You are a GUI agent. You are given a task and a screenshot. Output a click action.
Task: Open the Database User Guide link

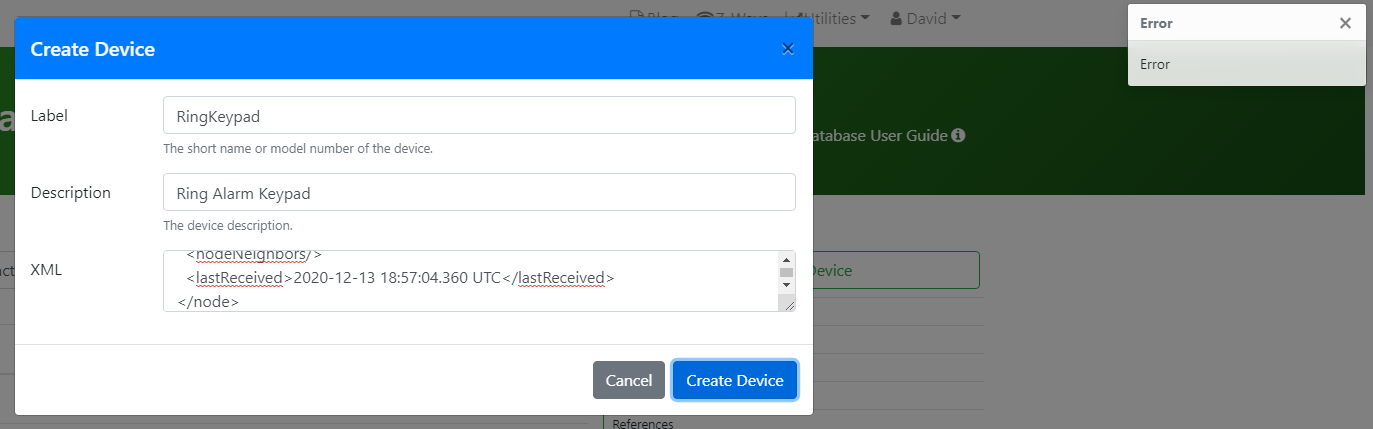coord(880,135)
